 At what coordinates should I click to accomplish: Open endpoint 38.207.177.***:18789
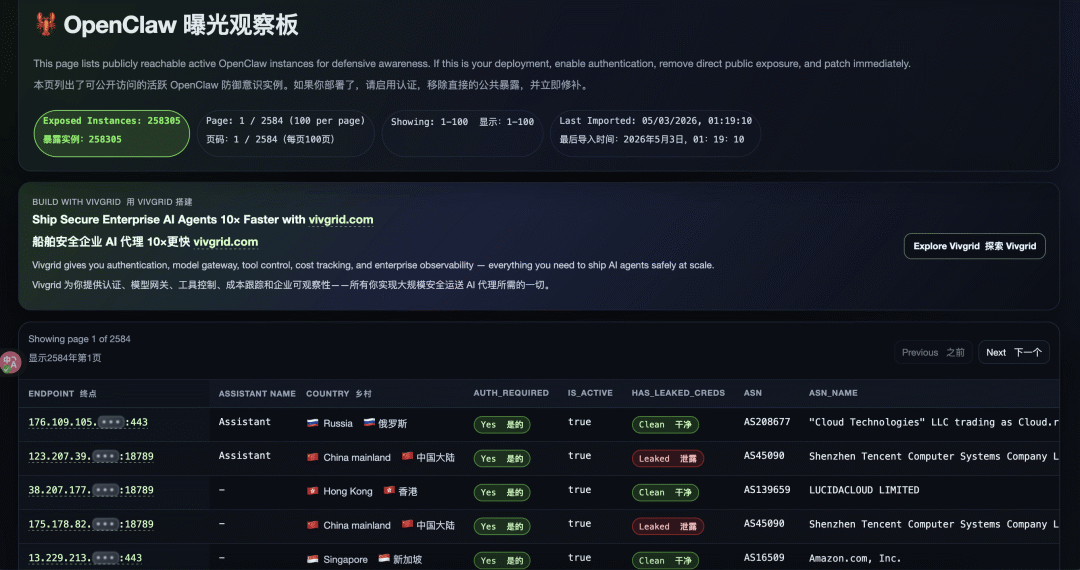point(91,490)
